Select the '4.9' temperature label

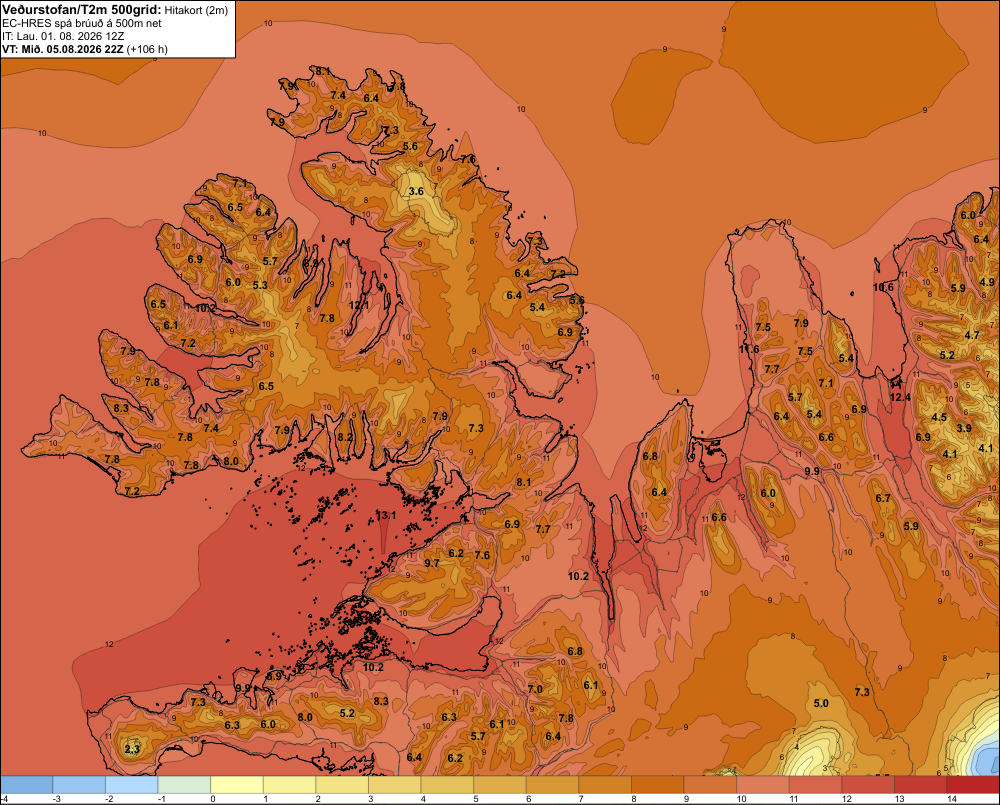click(x=987, y=282)
